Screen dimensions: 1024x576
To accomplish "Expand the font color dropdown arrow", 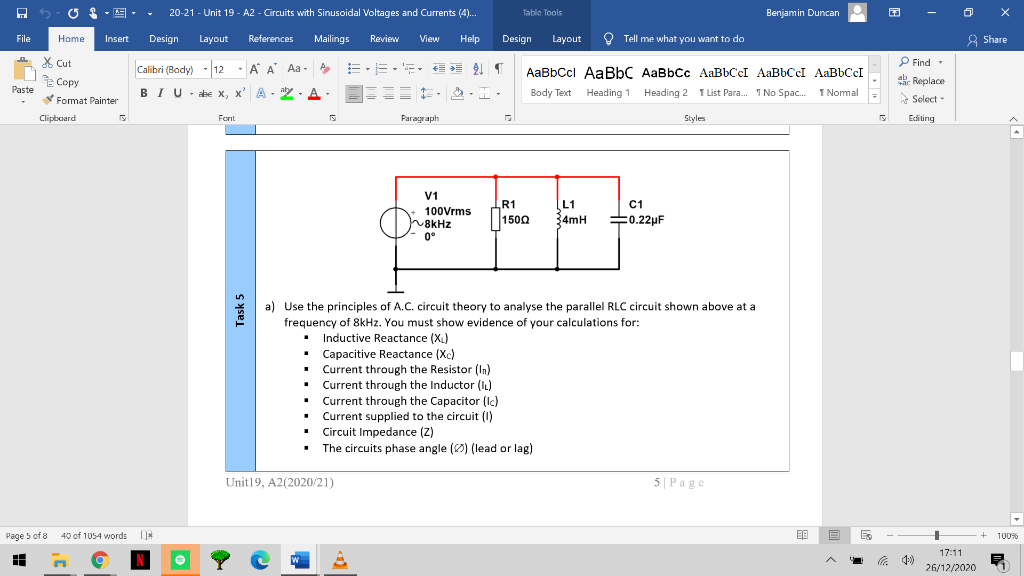I will point(327,94).
